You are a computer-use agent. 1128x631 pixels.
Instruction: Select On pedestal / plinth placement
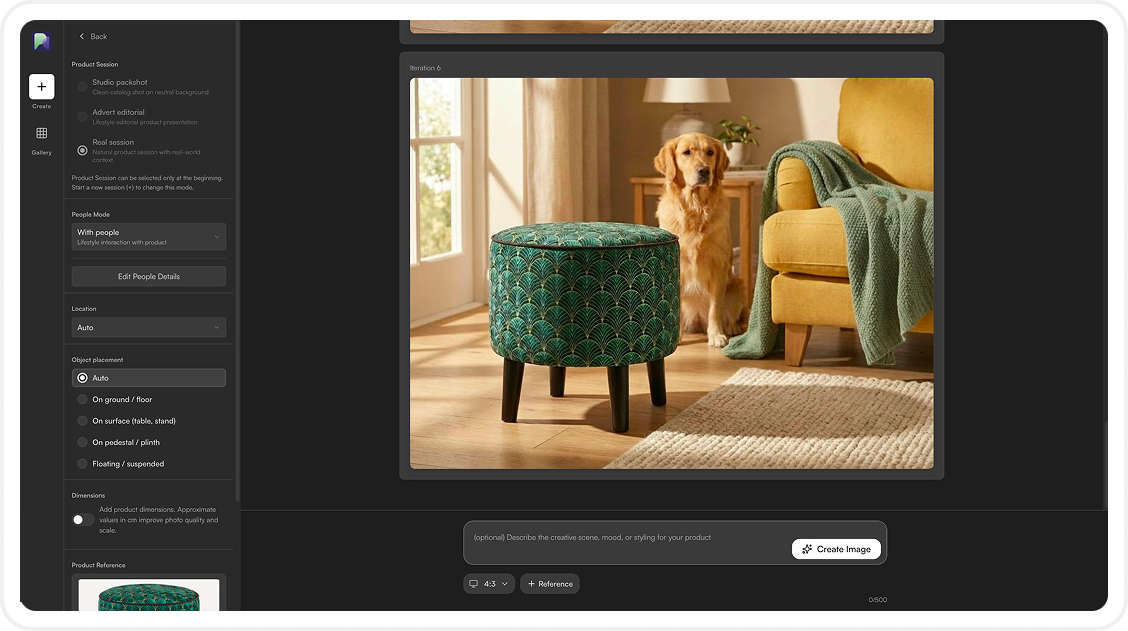click(82, 442)
